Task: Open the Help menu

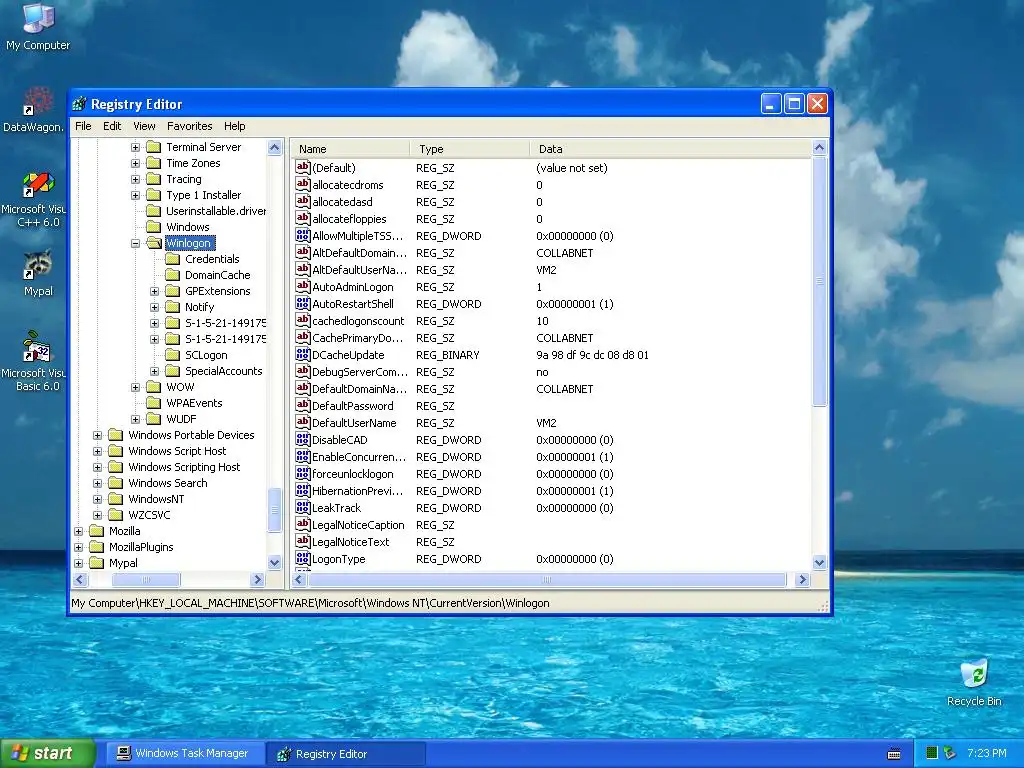Action: coord(234,126)
